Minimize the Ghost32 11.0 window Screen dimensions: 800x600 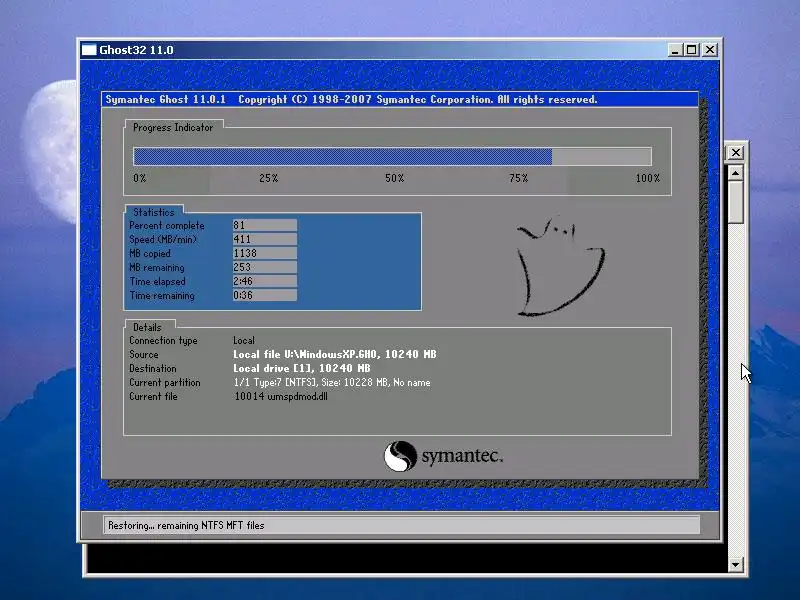click(x=675, y=50)
